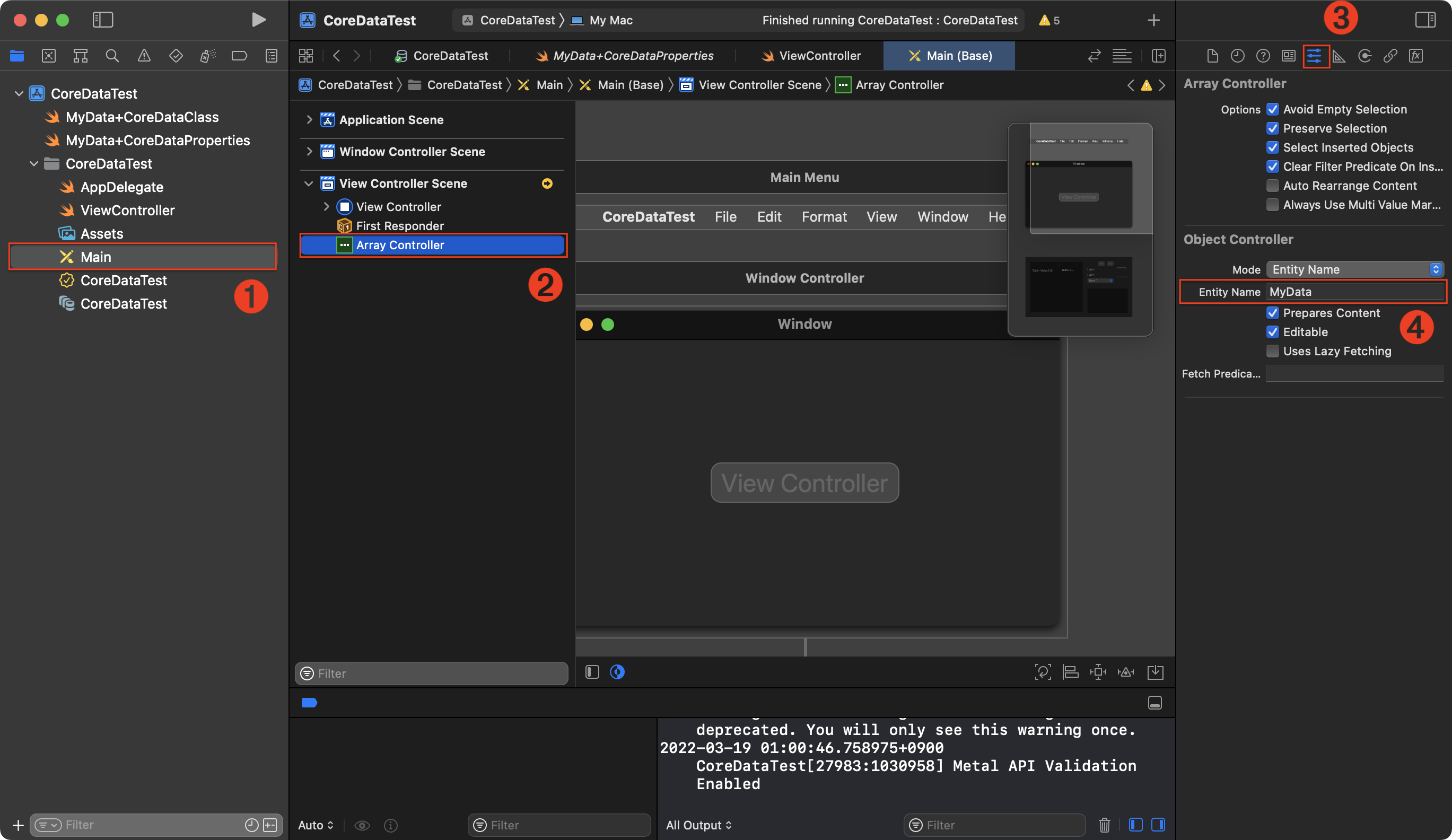Collapse the View Controller Scene disclosure
This screenshot has height=840, width=1452.
pyautogui.click(x=309, y=183)
